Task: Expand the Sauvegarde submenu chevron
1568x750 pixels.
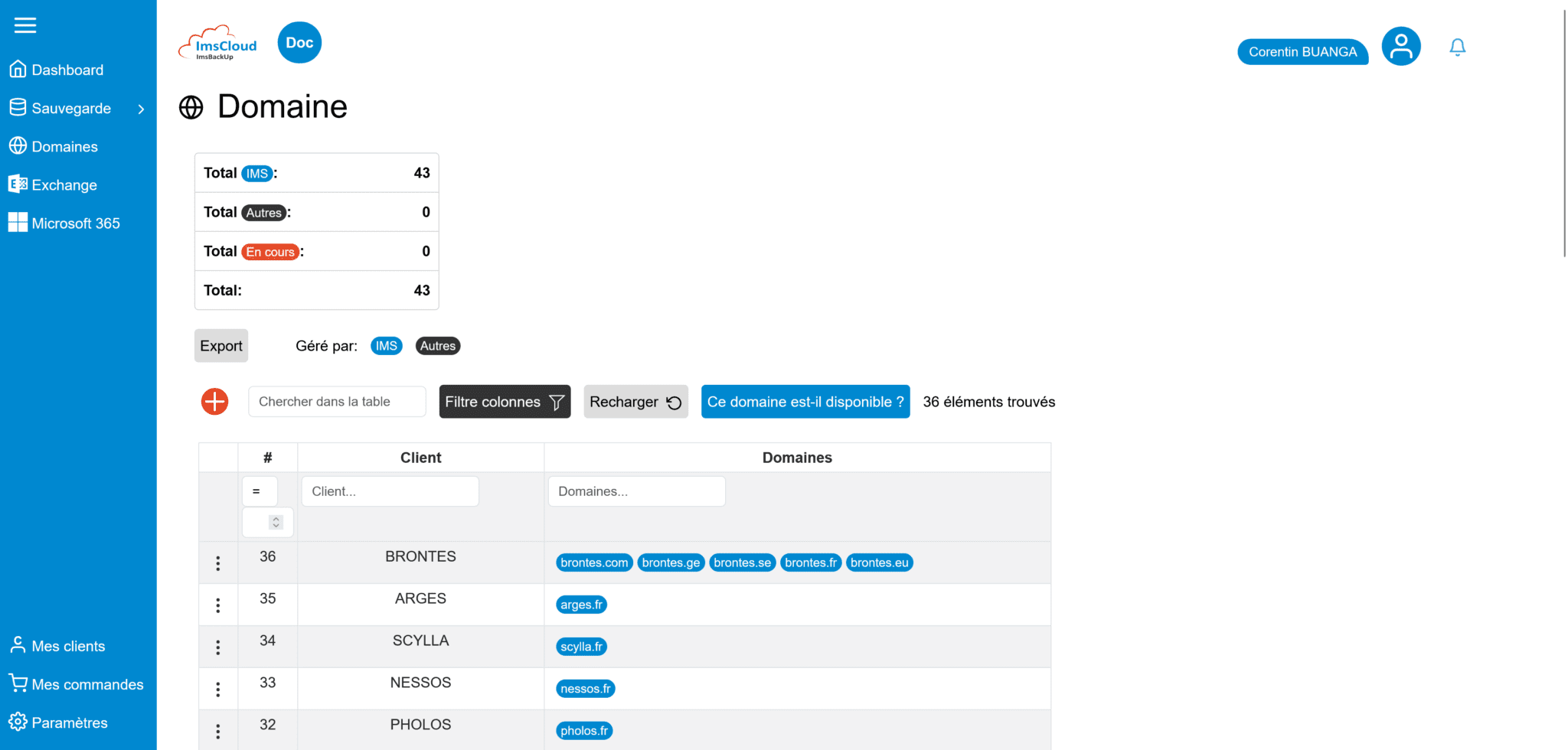Action: pyautogui.click(x=141, y=109)
